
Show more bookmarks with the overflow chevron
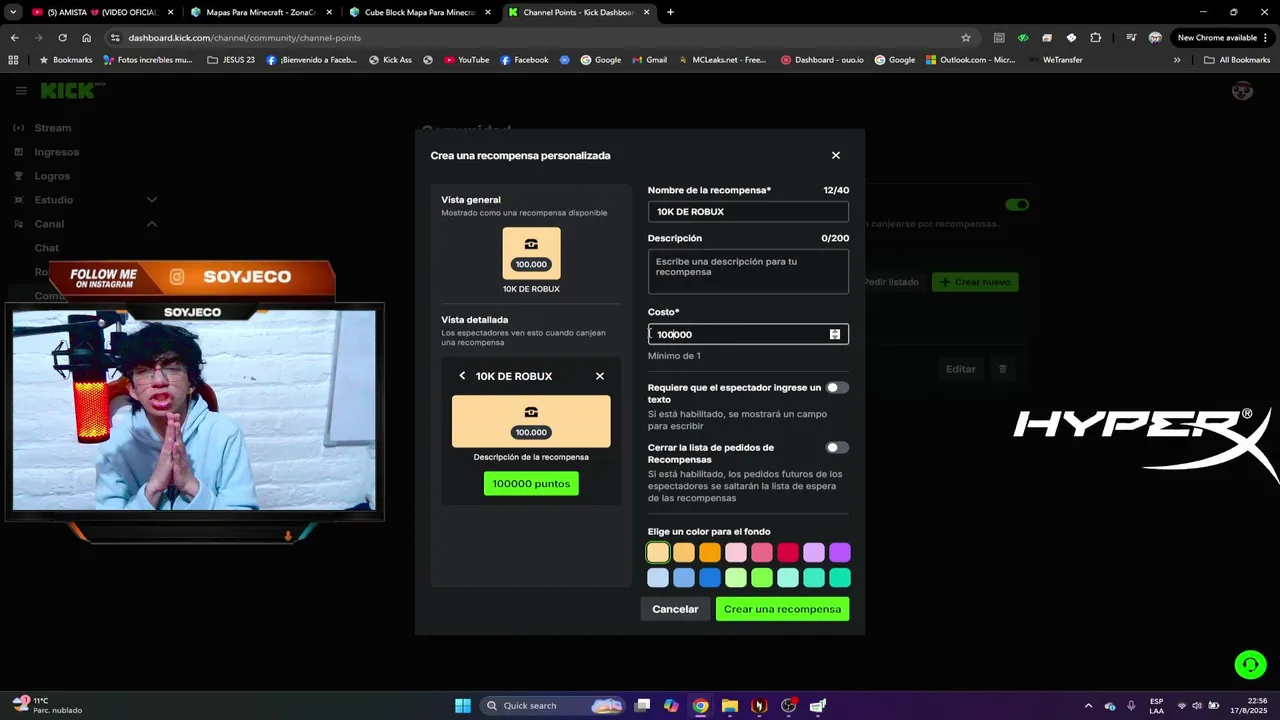[1177, 60]
